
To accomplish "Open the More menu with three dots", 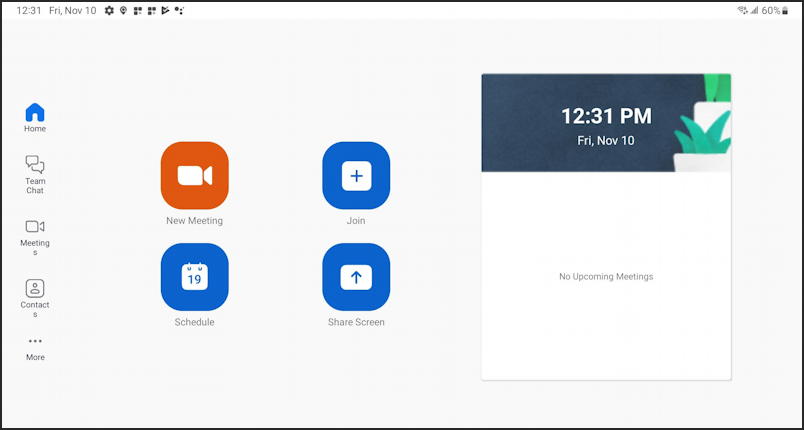I will (x=35, y=349).
